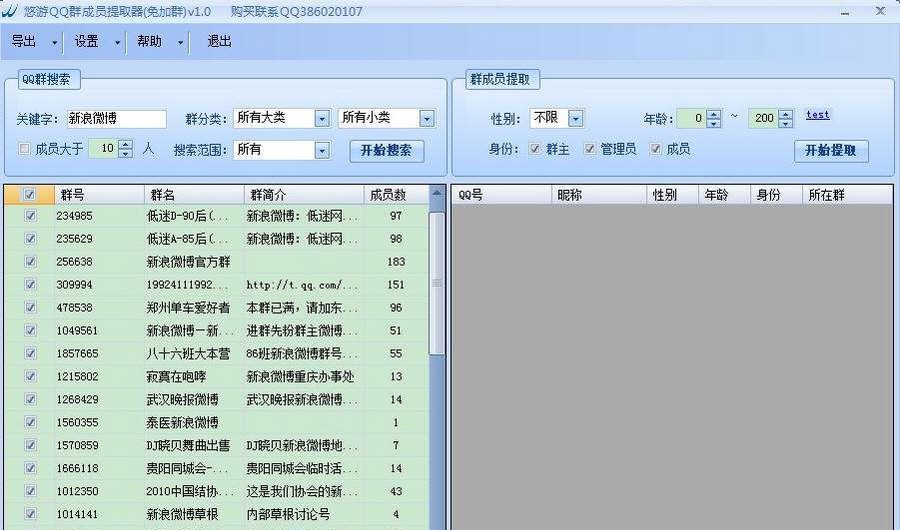Increase the maximum age stepper

coord(786,114)
